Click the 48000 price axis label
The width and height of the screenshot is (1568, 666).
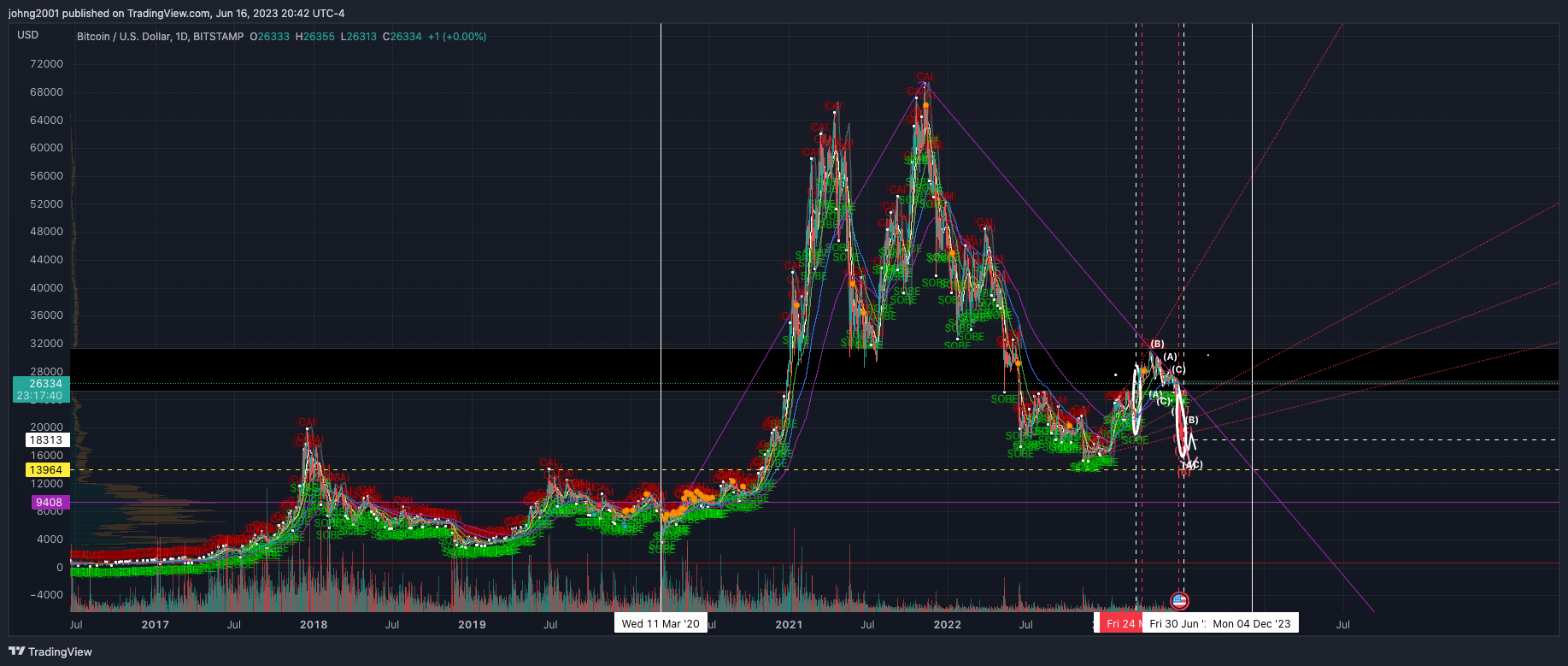(x=46, y=232)
